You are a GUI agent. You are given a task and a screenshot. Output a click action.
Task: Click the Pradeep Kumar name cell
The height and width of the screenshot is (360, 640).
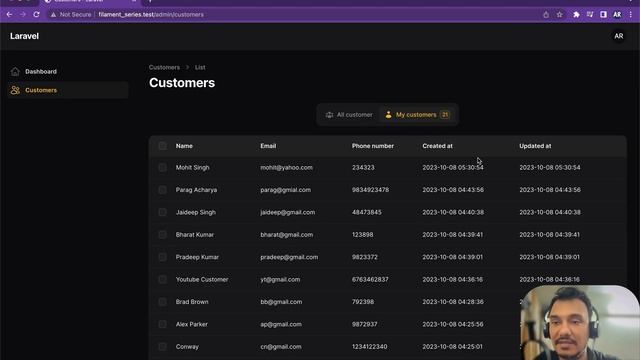197,257
